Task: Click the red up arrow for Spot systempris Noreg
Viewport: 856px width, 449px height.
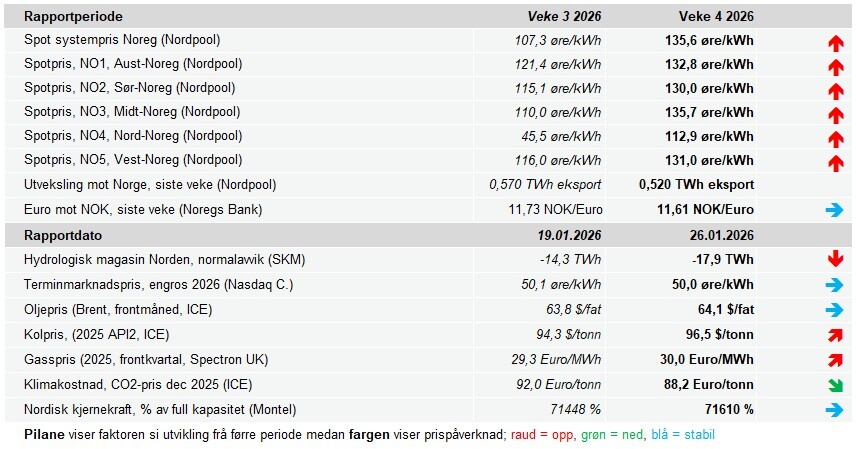Action: (835, 42)
